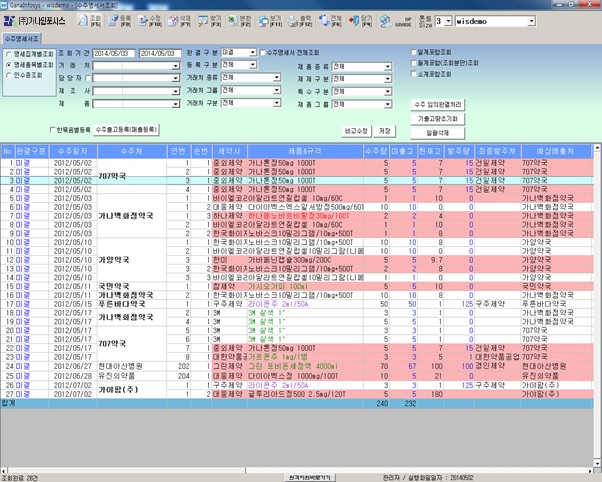This screenshot has height=482, width=602.
Task: Enable 소계포함조회 checkbox
Action: (413, 74)
